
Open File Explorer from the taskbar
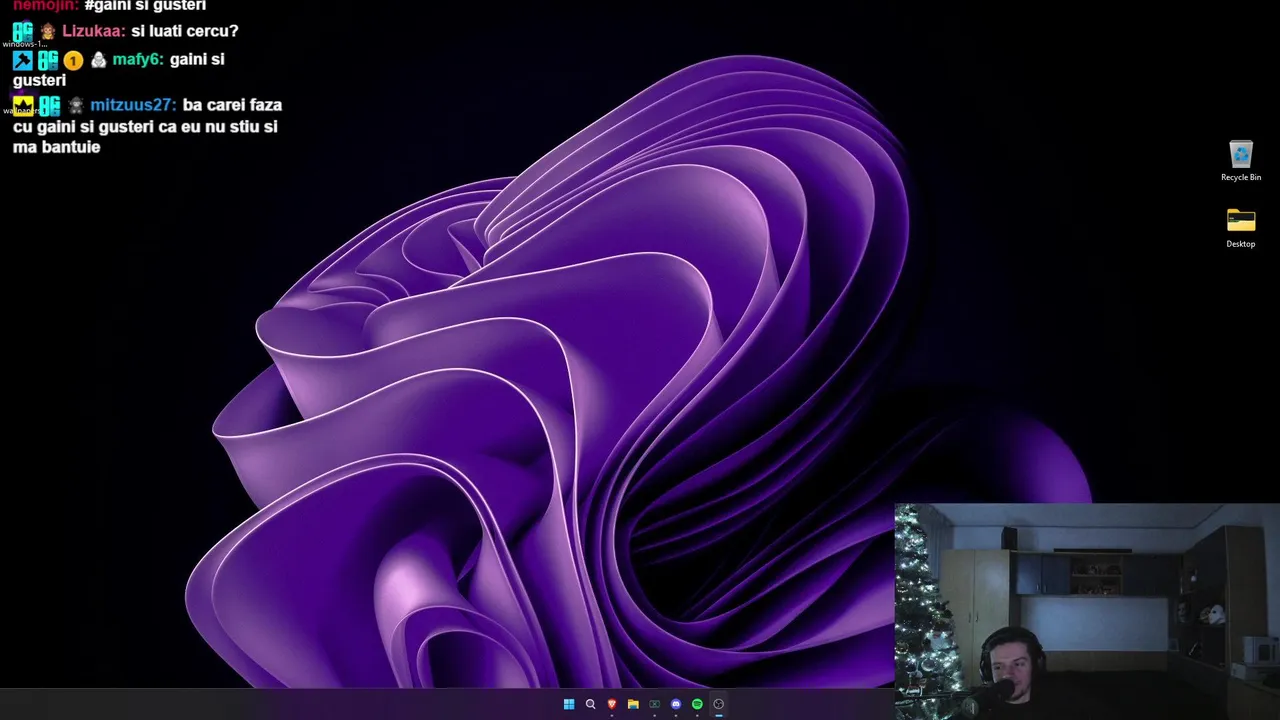(x=633, y=704)
